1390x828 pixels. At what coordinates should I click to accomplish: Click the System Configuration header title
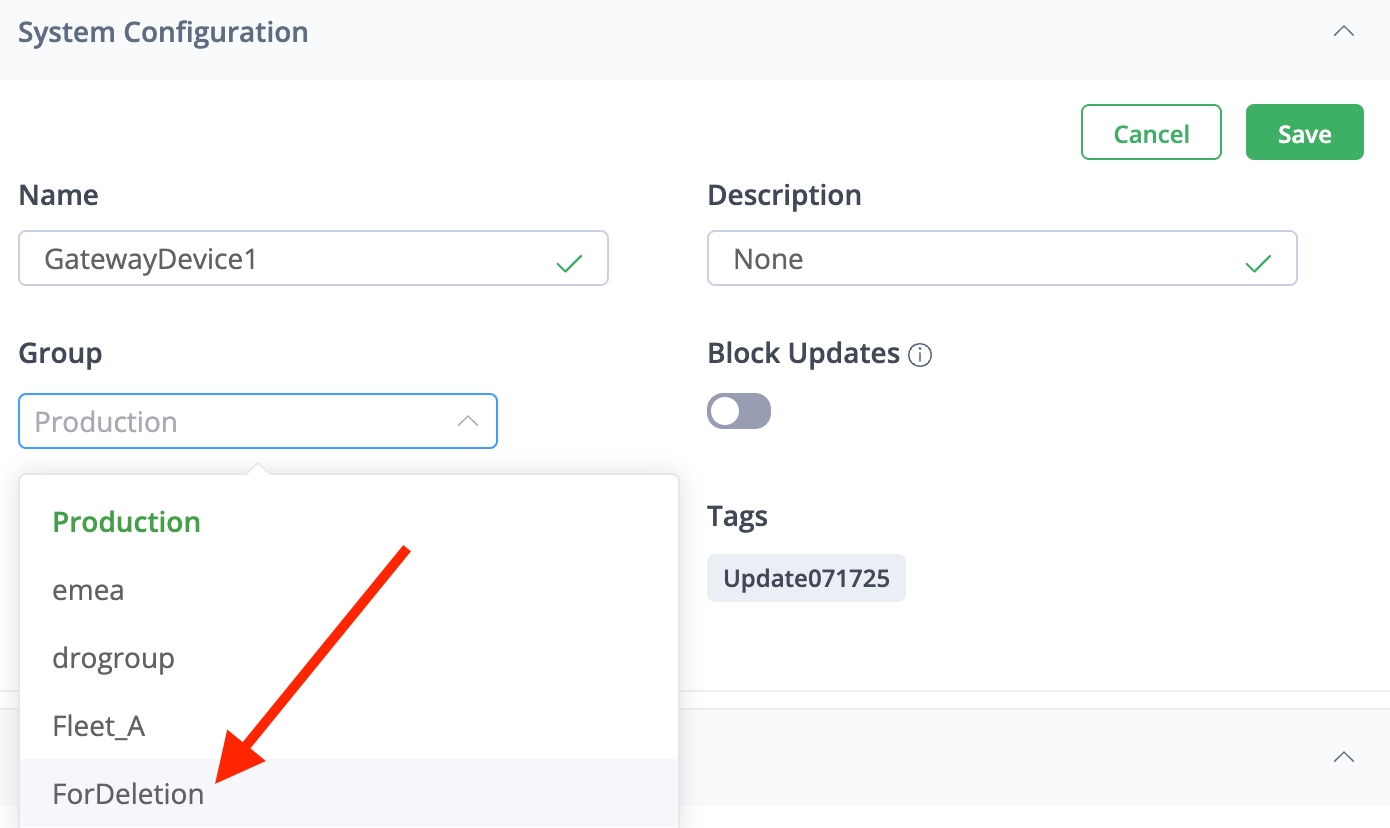pos(163,32)
